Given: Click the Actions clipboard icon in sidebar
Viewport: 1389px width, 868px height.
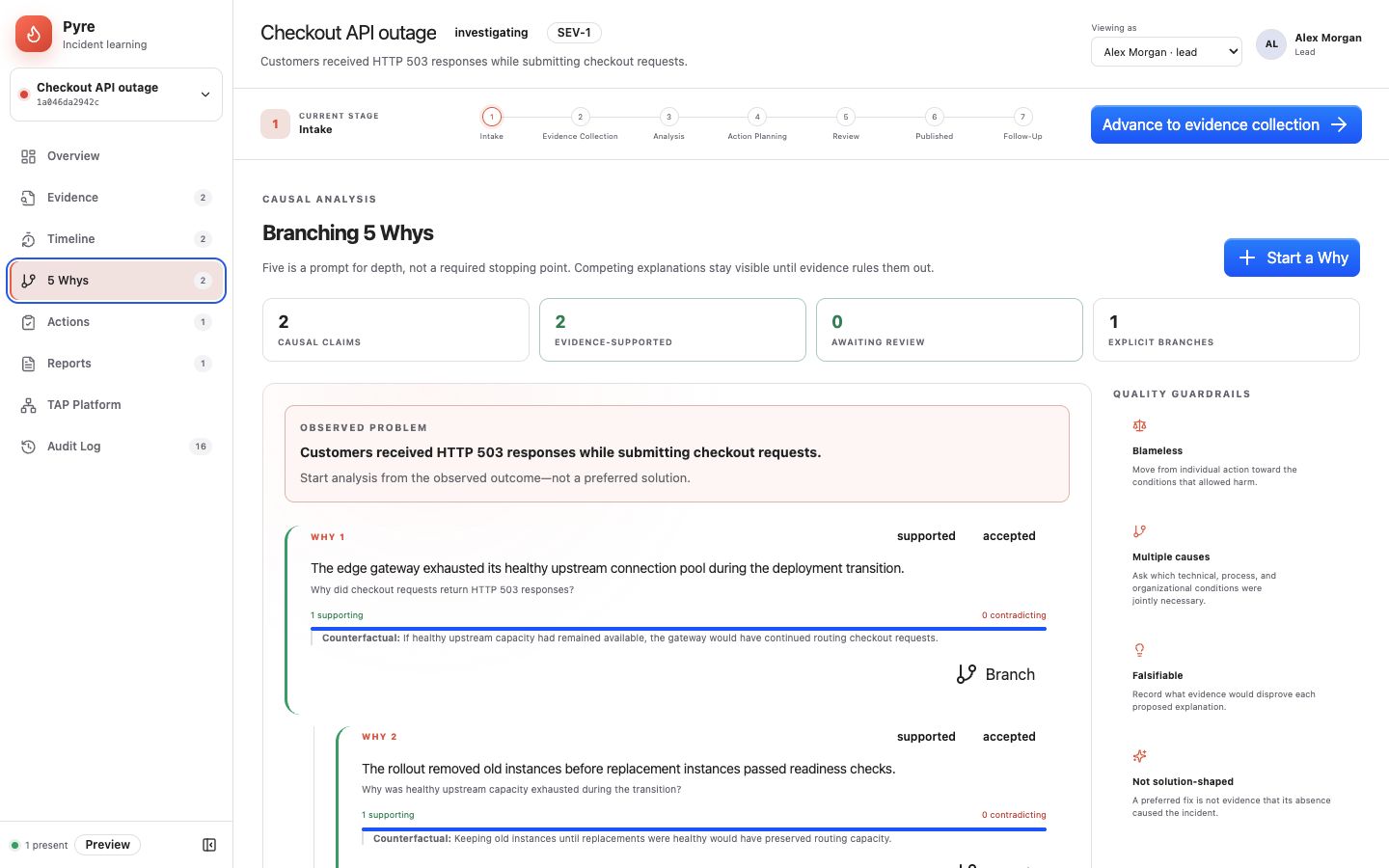Looking at the screenshot, I should coord(28,322).
